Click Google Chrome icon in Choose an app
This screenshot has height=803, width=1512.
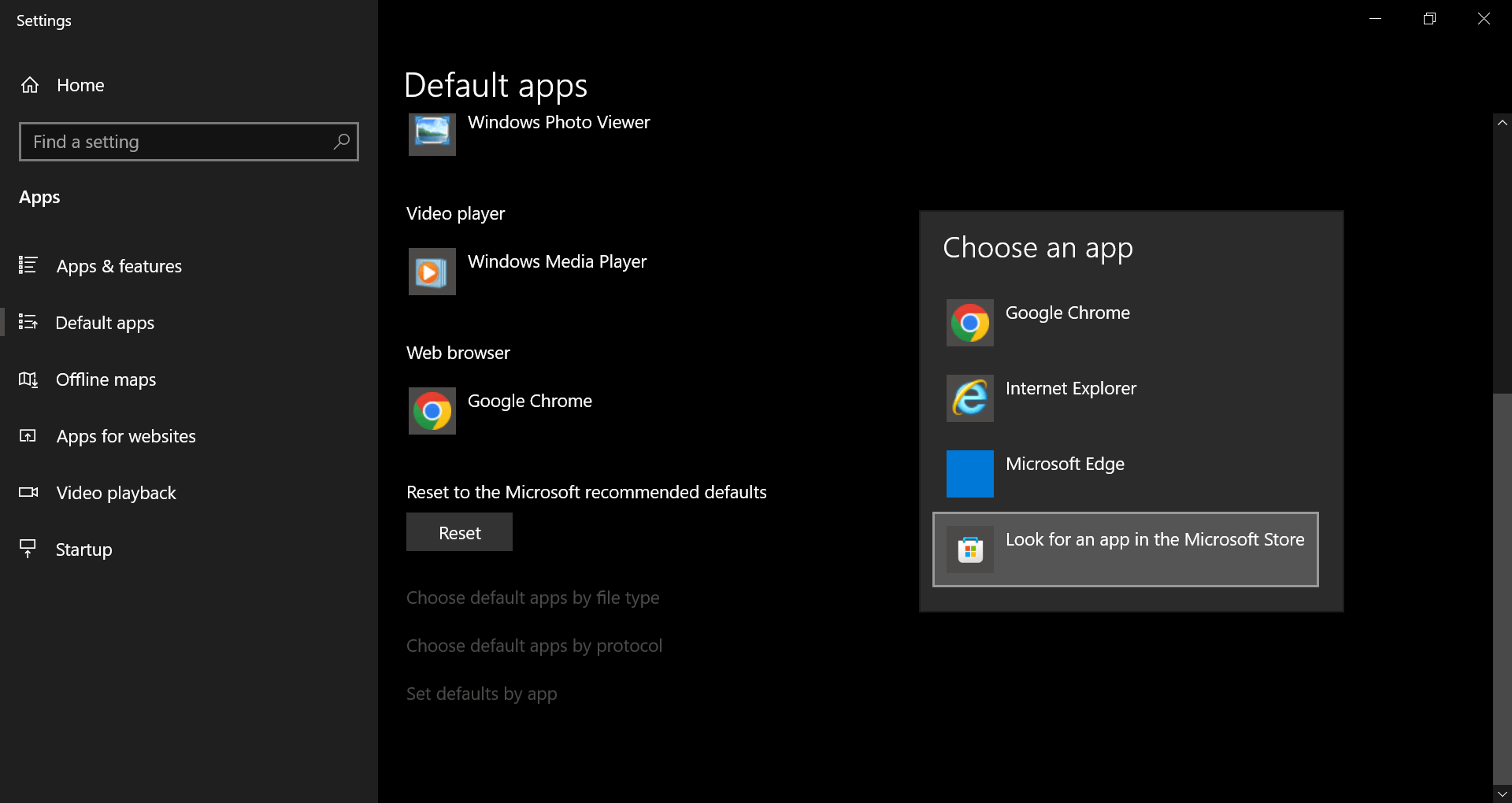point(970,323)
